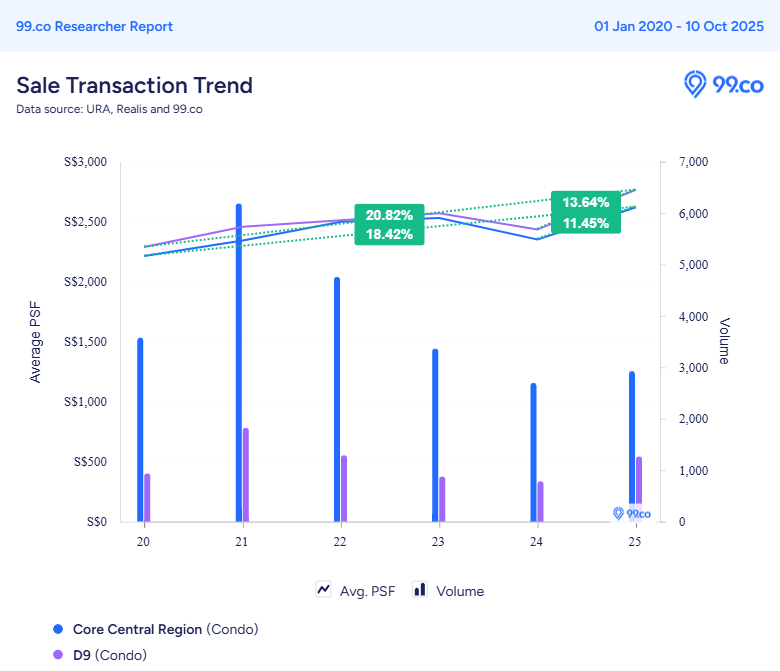The height and width of the screenshot is (671, 780).
Task: Click the Sale Transaction Trend title
Action: [134, 85]
